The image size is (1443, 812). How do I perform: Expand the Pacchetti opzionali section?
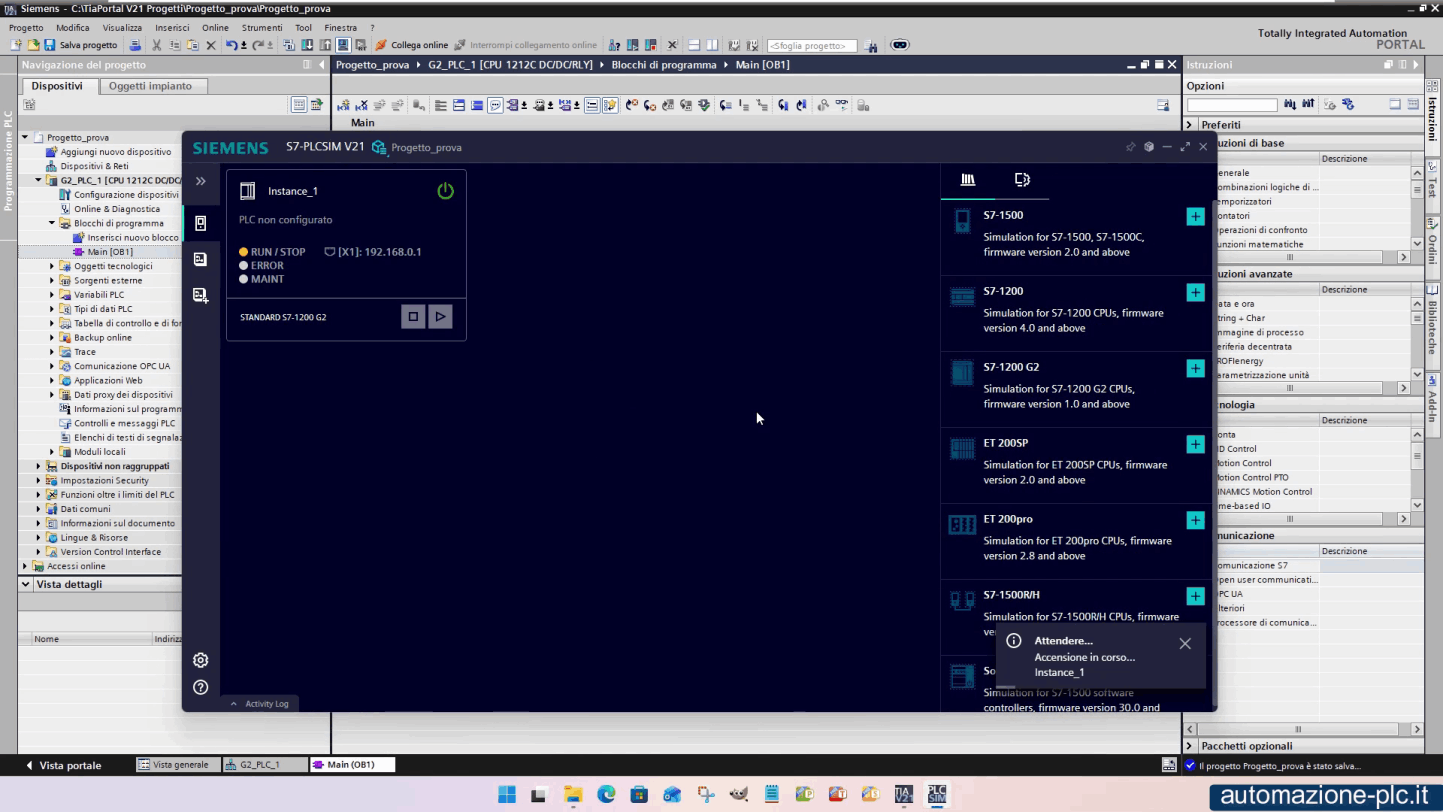pos(1190,745)
